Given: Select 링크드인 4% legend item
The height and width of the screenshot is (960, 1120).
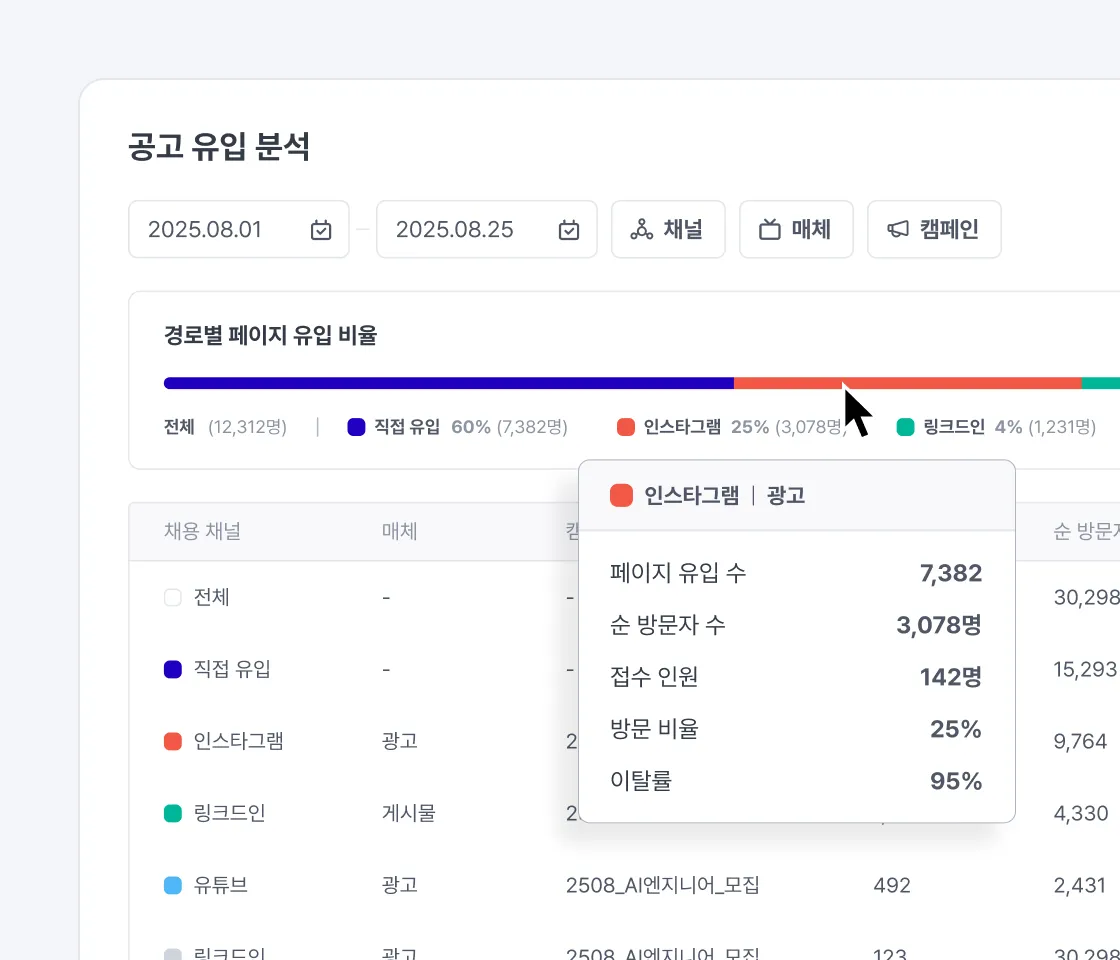Looking at the screenshot, I should [996, 427].
